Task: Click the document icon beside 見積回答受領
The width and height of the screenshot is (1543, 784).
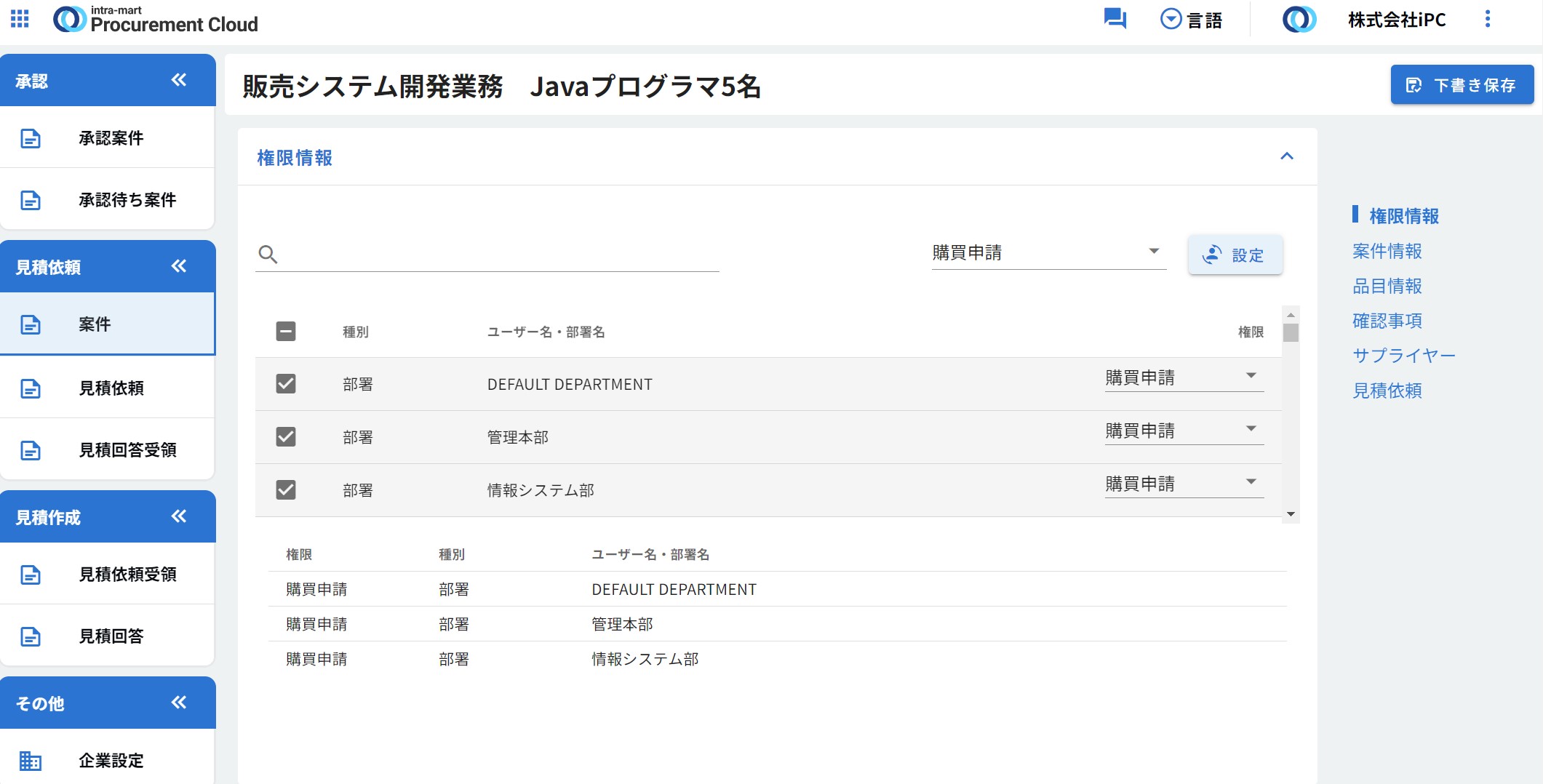Action: click(x=31, y=450)
